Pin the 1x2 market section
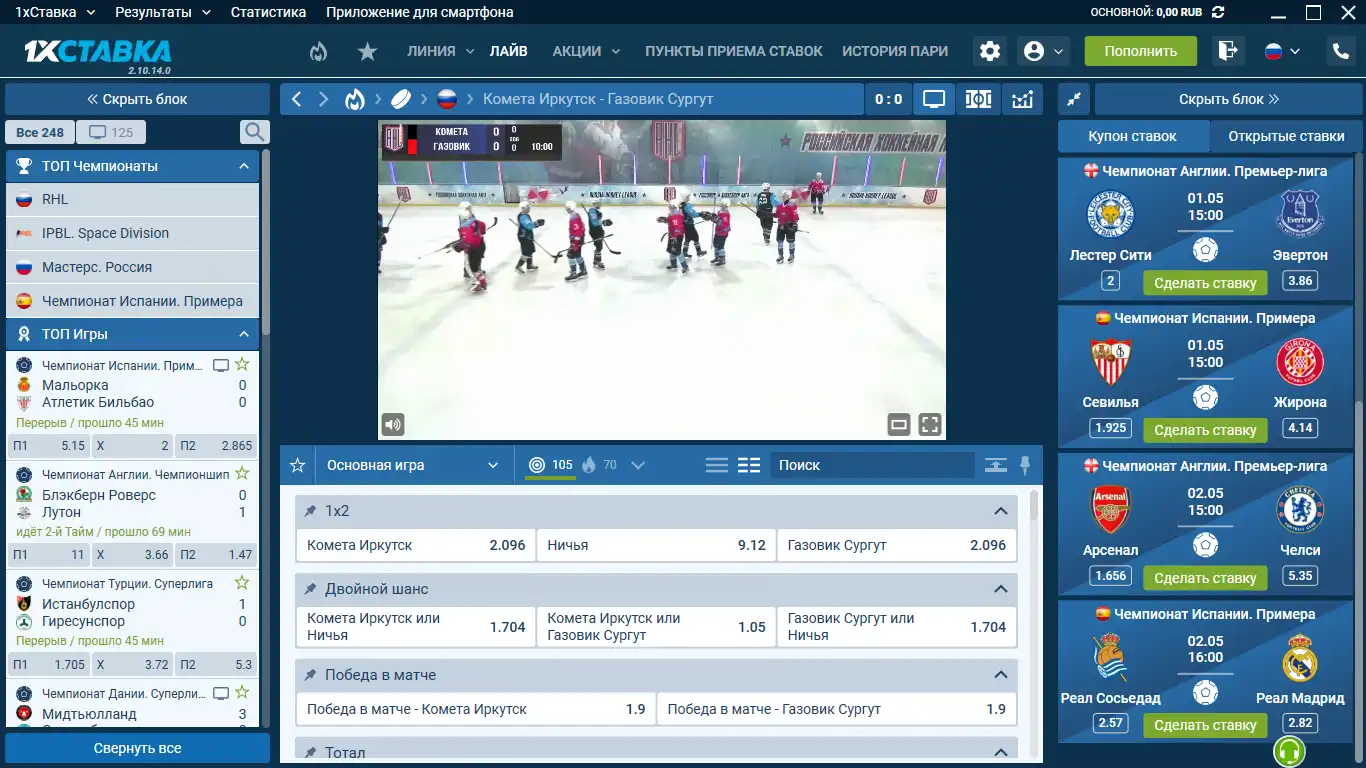This screenshot has width=1366, height=768. tap(310, 511)
